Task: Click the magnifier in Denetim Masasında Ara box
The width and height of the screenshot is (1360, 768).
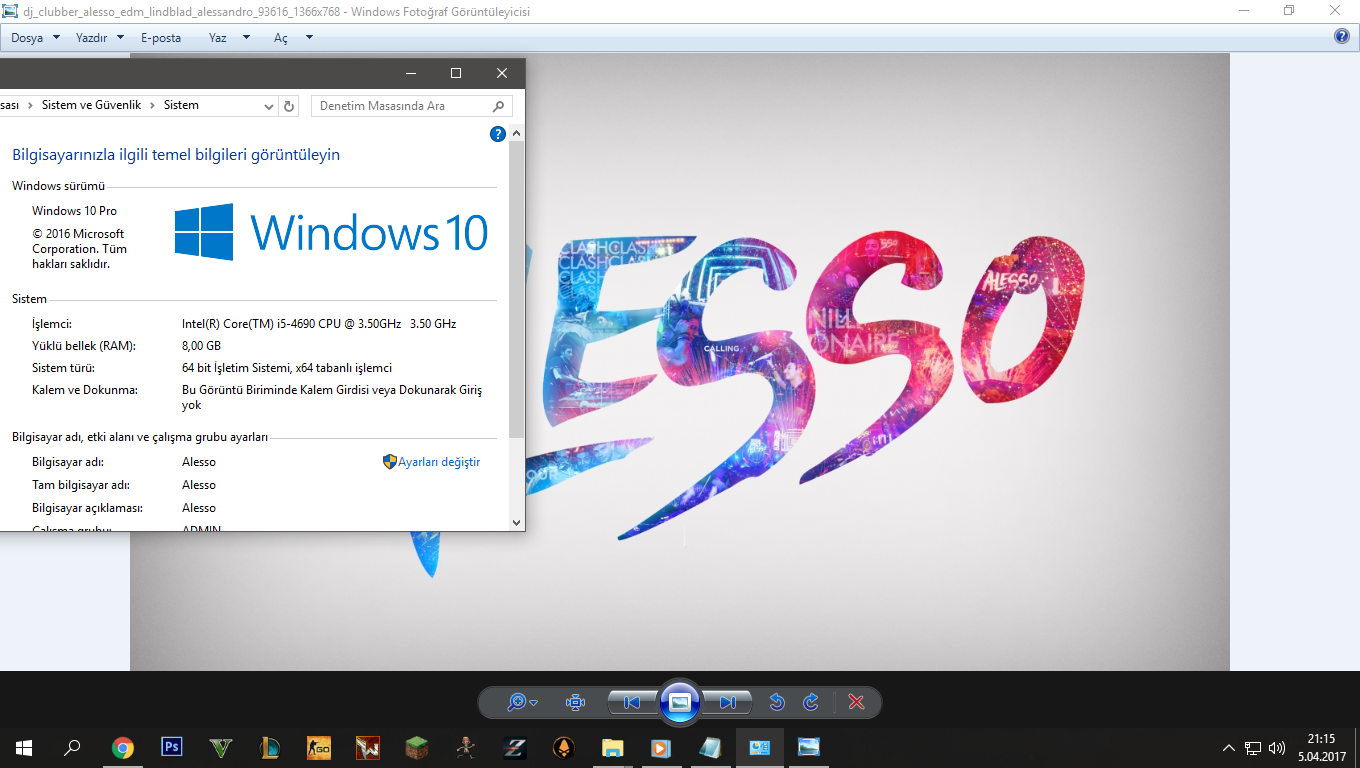Action: pos(498,106)
